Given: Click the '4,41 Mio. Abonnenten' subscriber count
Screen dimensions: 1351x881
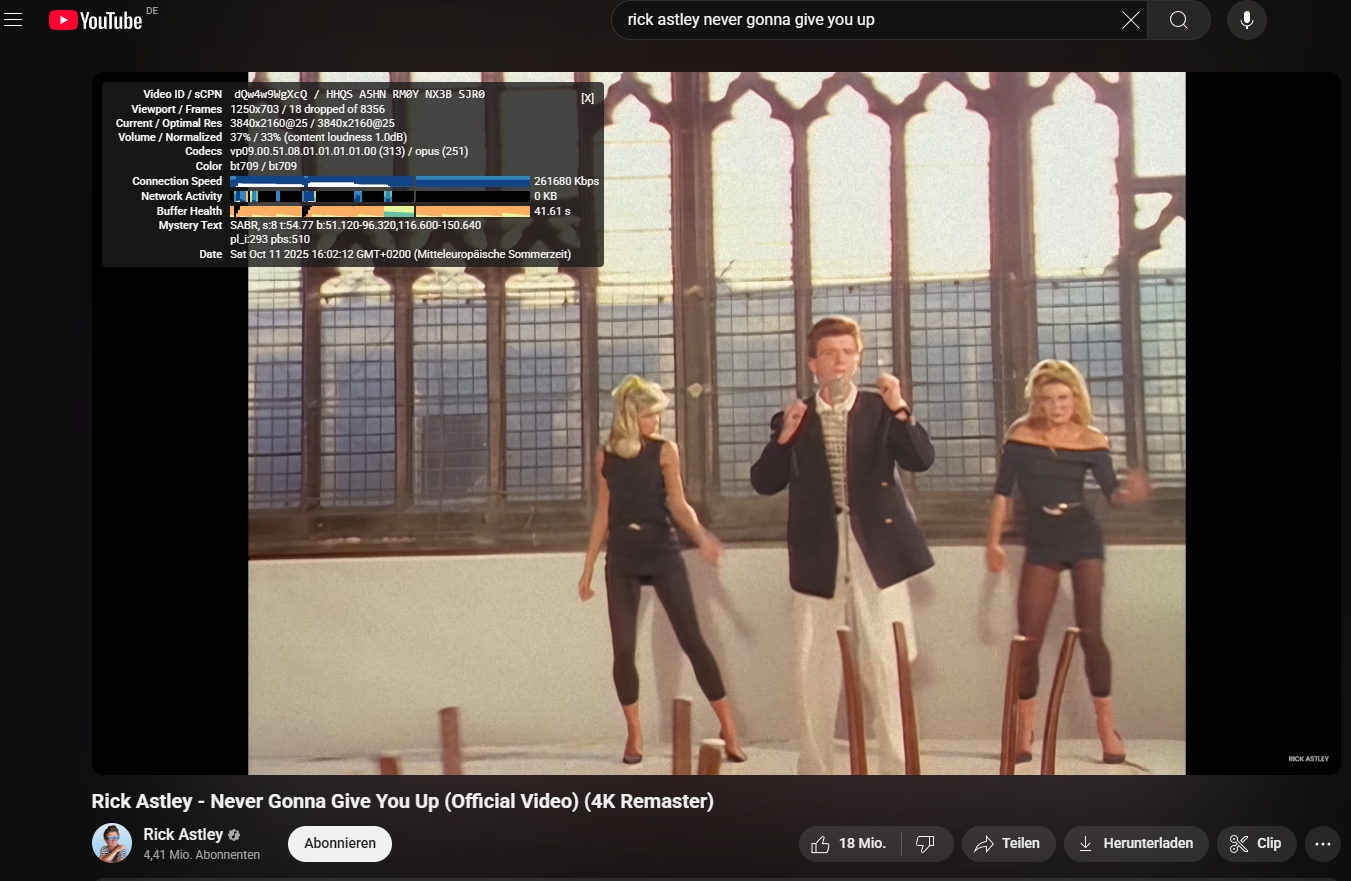Looking at the screenshot, I should coord(202,855).
